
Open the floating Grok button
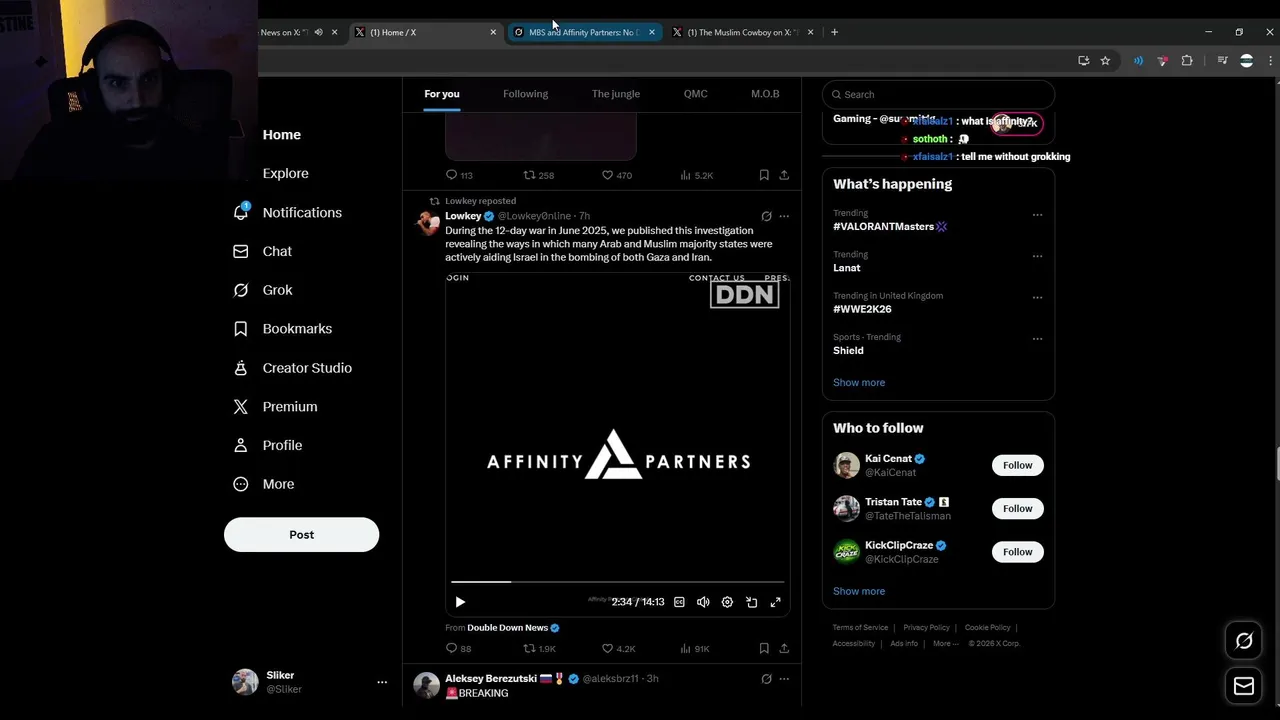[1244, 641]
